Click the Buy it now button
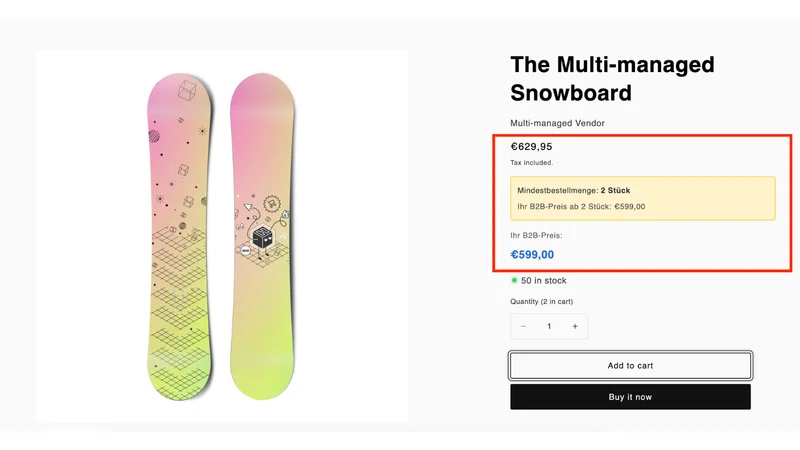The width and height of the screenshot is (800, 450). pos(630,397)
